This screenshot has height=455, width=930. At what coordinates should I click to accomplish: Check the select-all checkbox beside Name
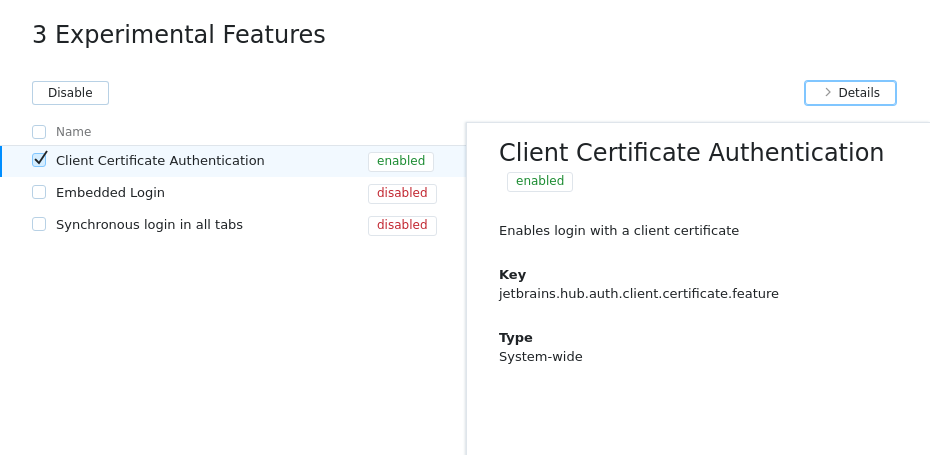pyautogui.click(x=39, y=132)
